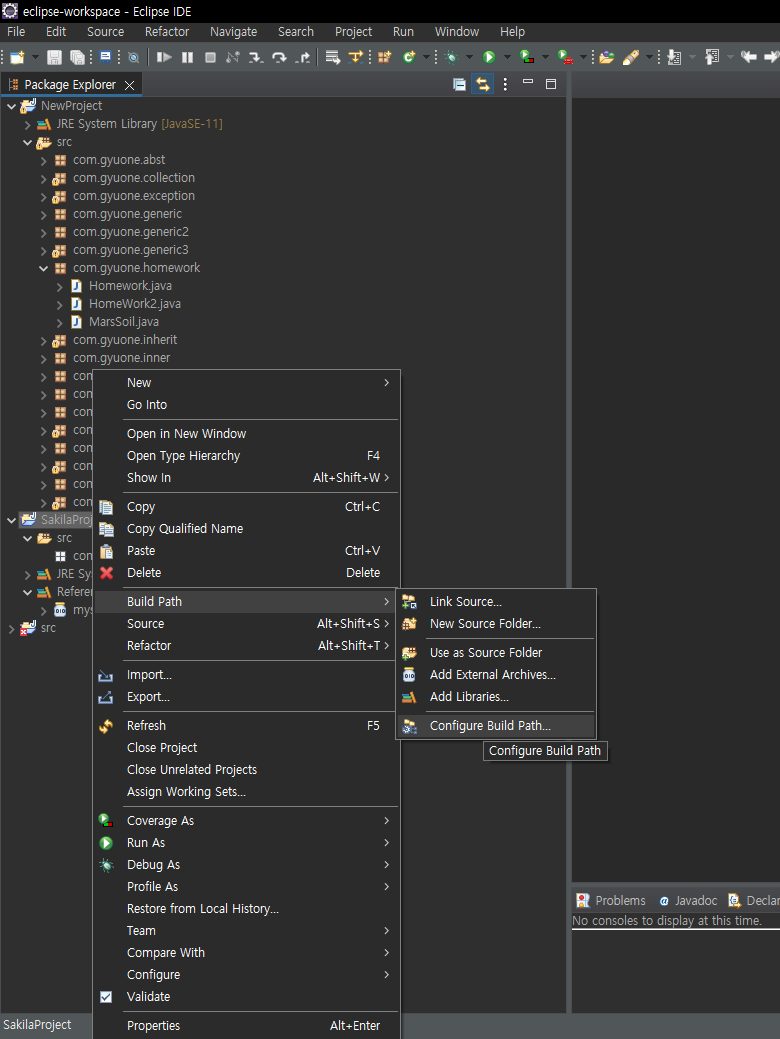Select the com.gyuone.collection package

tap(134, 178)
